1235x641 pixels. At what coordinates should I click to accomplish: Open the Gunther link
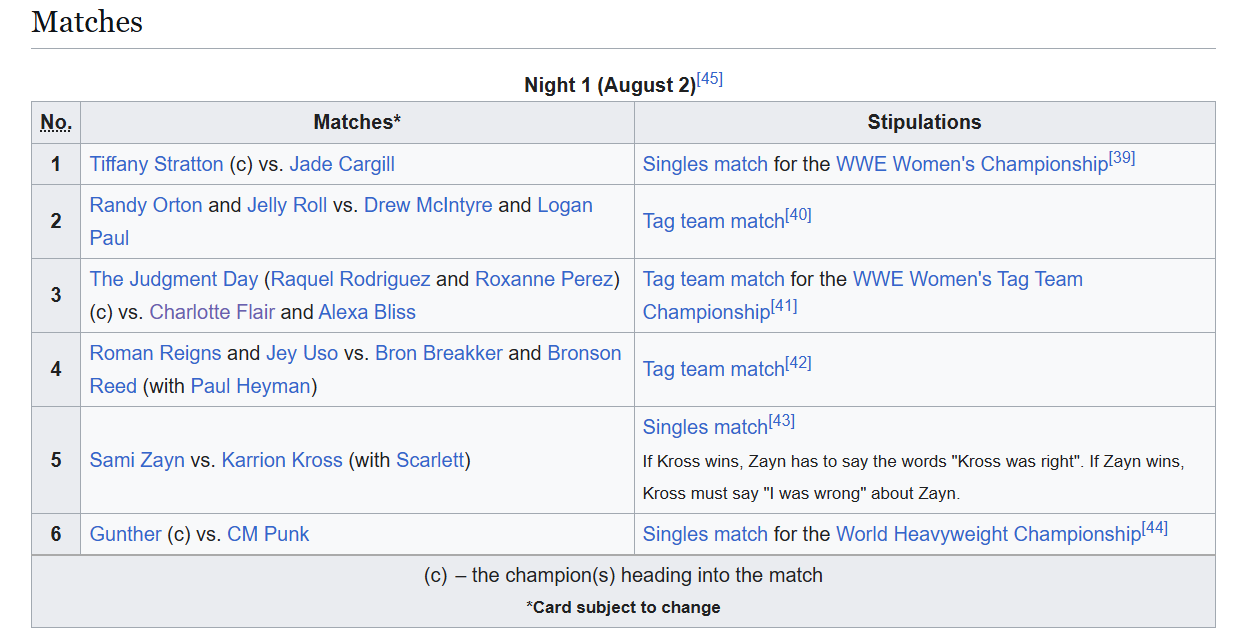(125, 534)
